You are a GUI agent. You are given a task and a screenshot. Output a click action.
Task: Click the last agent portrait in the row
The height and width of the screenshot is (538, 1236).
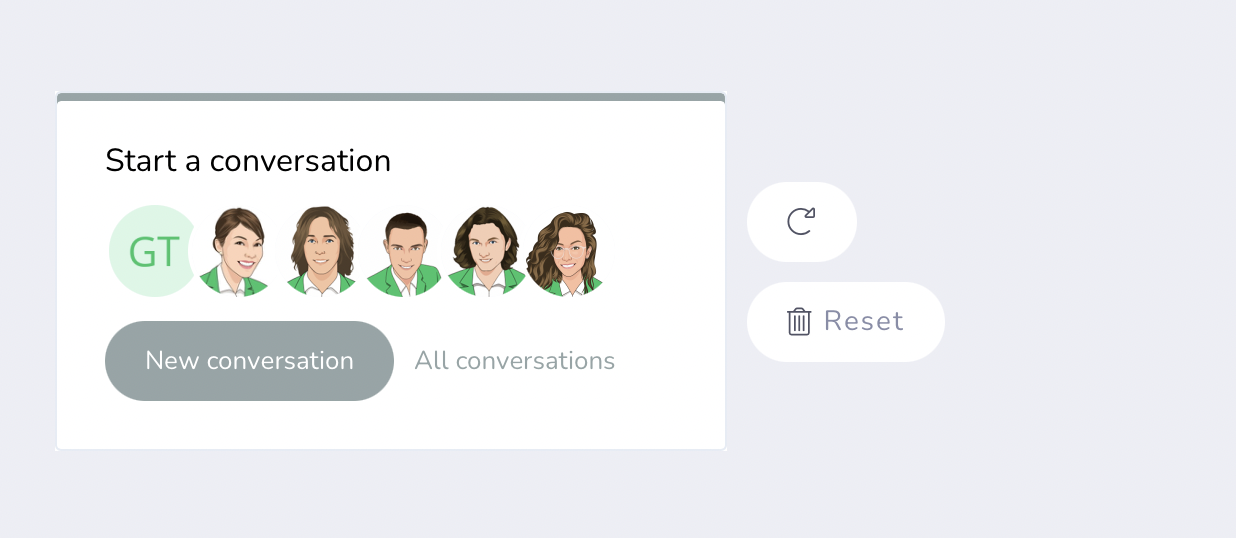(x=567, y=252)
